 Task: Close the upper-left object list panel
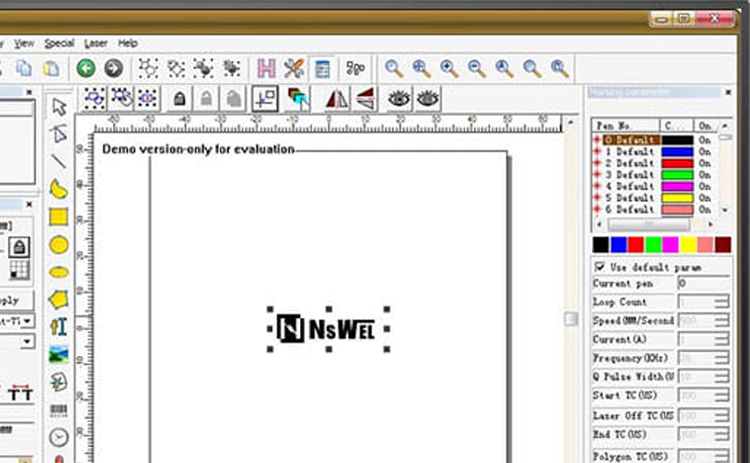pos(29,91)
